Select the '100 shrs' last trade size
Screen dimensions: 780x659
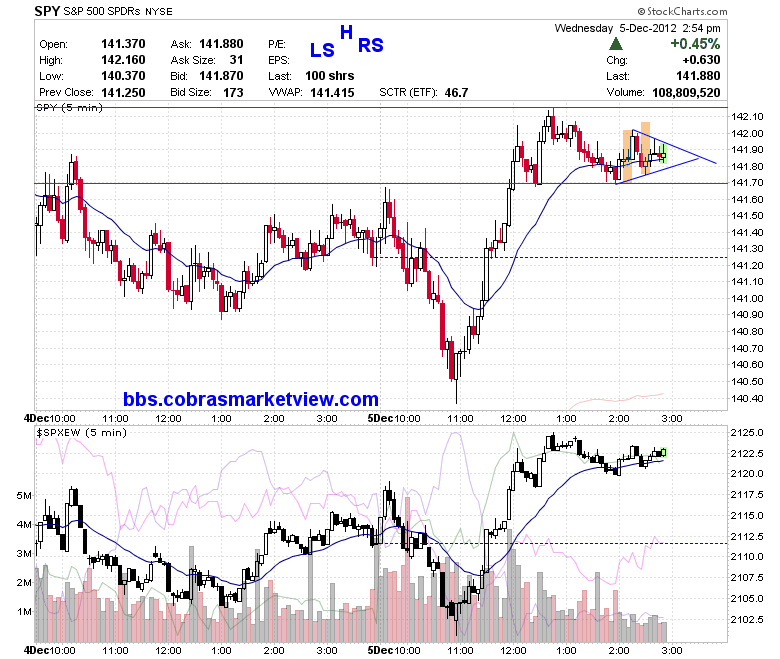[x=329, y=76]
